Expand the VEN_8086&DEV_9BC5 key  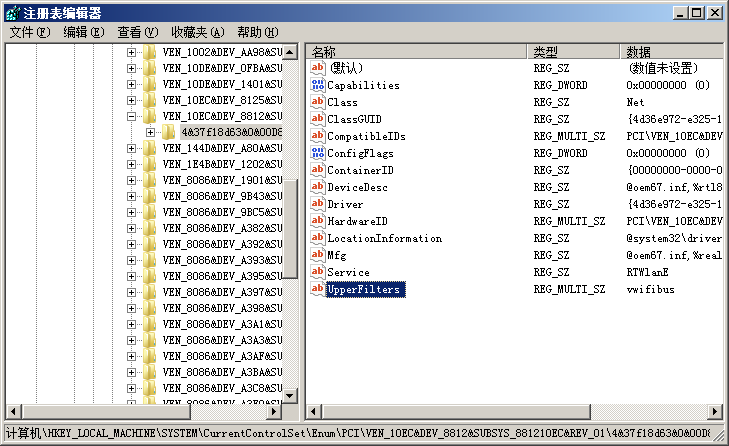coord(132,212)
